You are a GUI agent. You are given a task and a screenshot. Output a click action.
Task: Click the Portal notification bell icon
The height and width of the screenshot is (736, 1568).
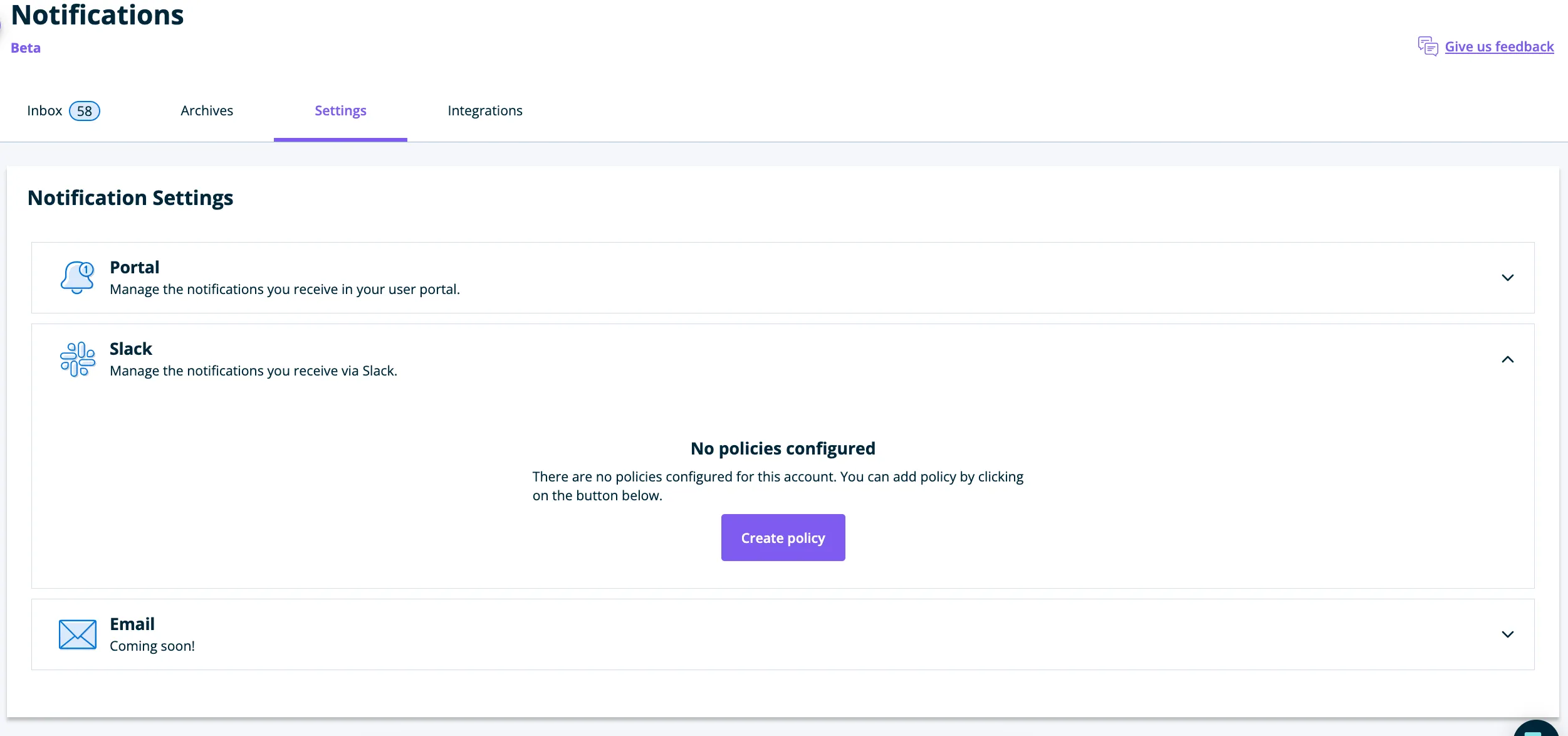coord(78,276)
